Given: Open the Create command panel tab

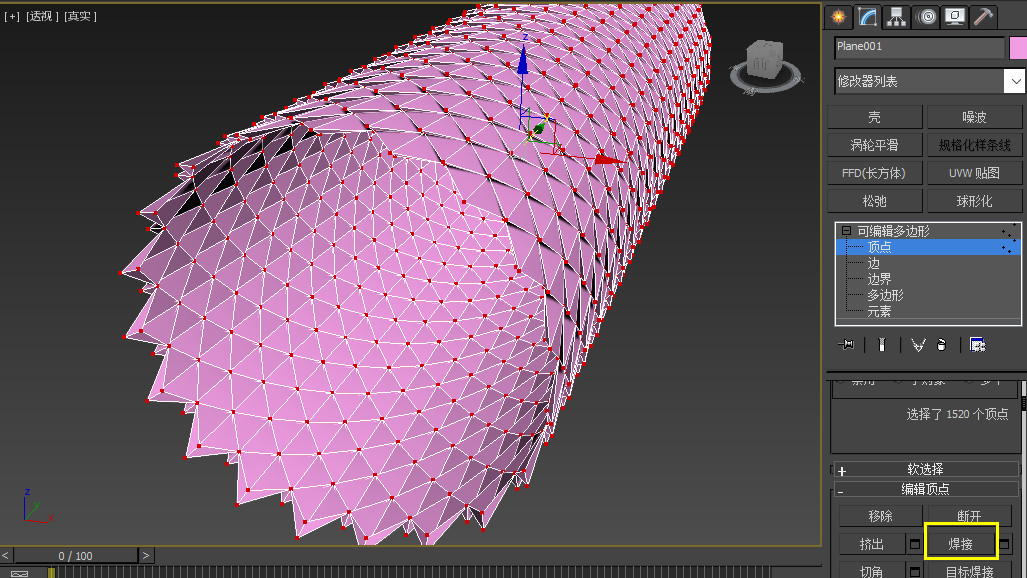Looking at the screenshot, I should [x=838, y=16].
